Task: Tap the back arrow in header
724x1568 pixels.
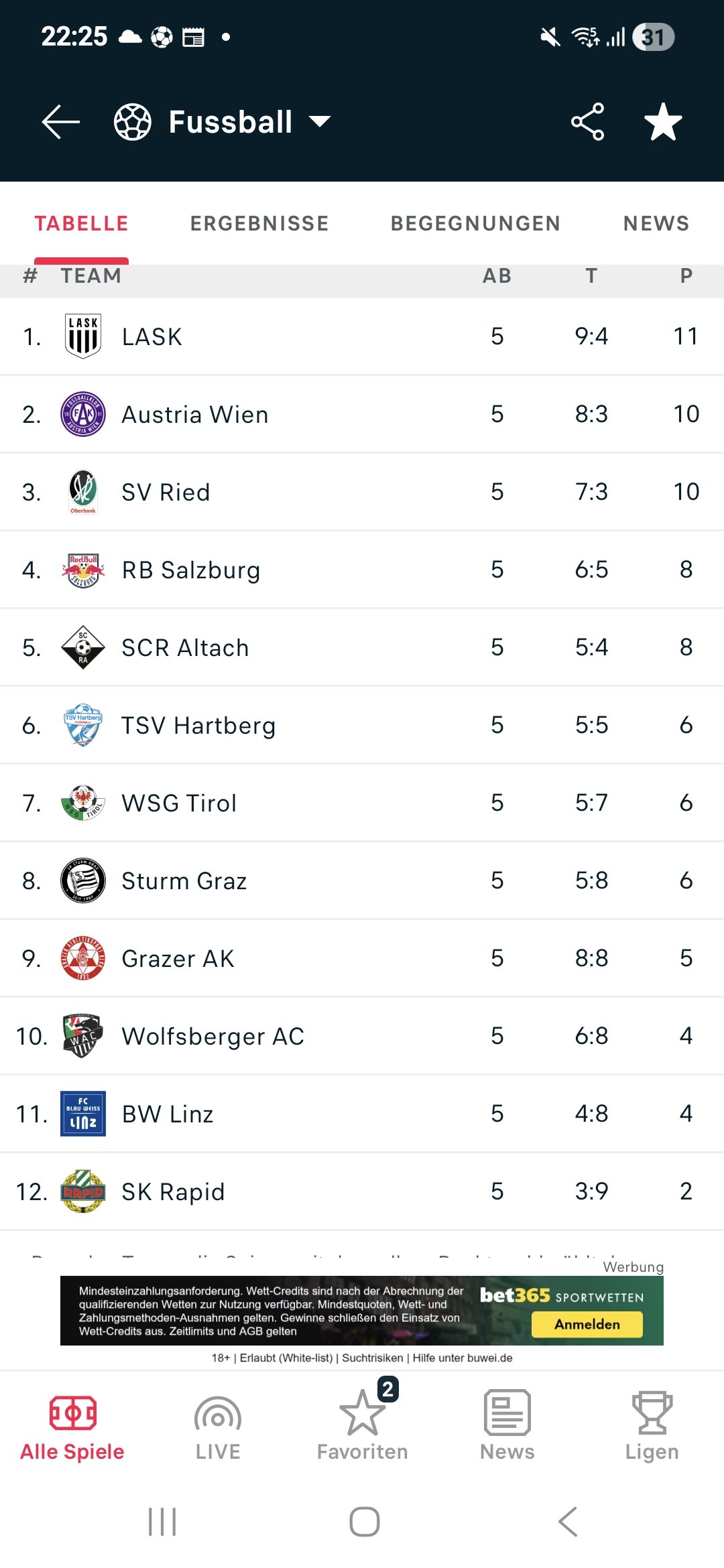Action: click(60, 121)
